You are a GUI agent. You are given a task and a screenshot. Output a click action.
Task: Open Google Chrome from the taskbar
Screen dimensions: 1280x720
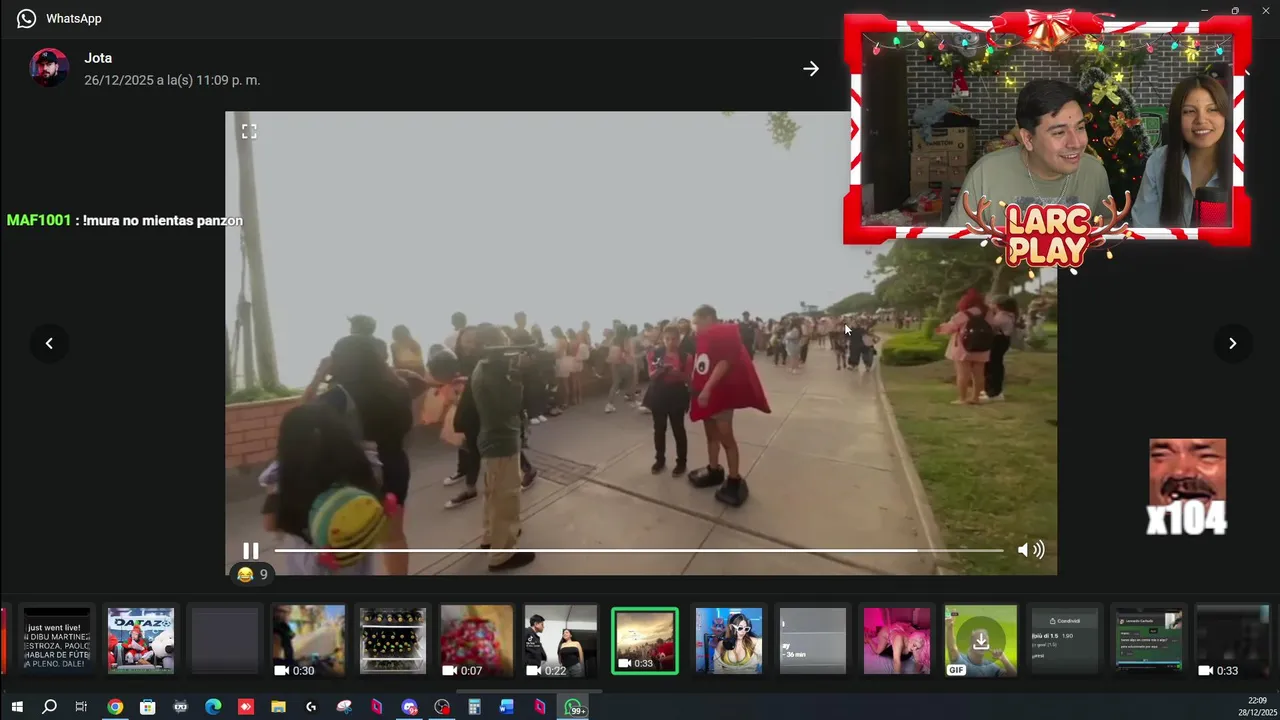(x=115, y=707)
